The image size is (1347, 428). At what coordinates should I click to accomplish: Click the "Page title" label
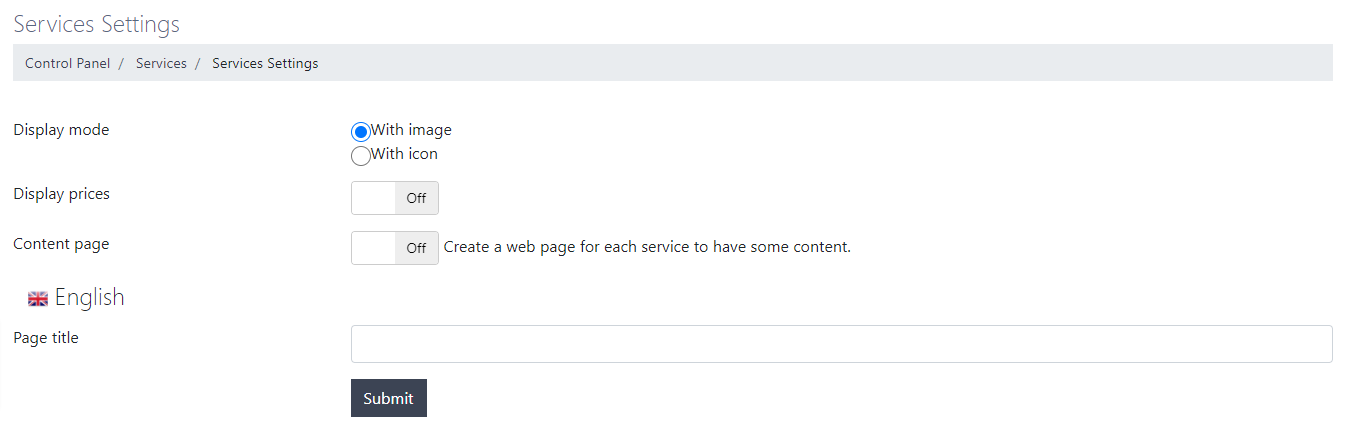(46, 337)
